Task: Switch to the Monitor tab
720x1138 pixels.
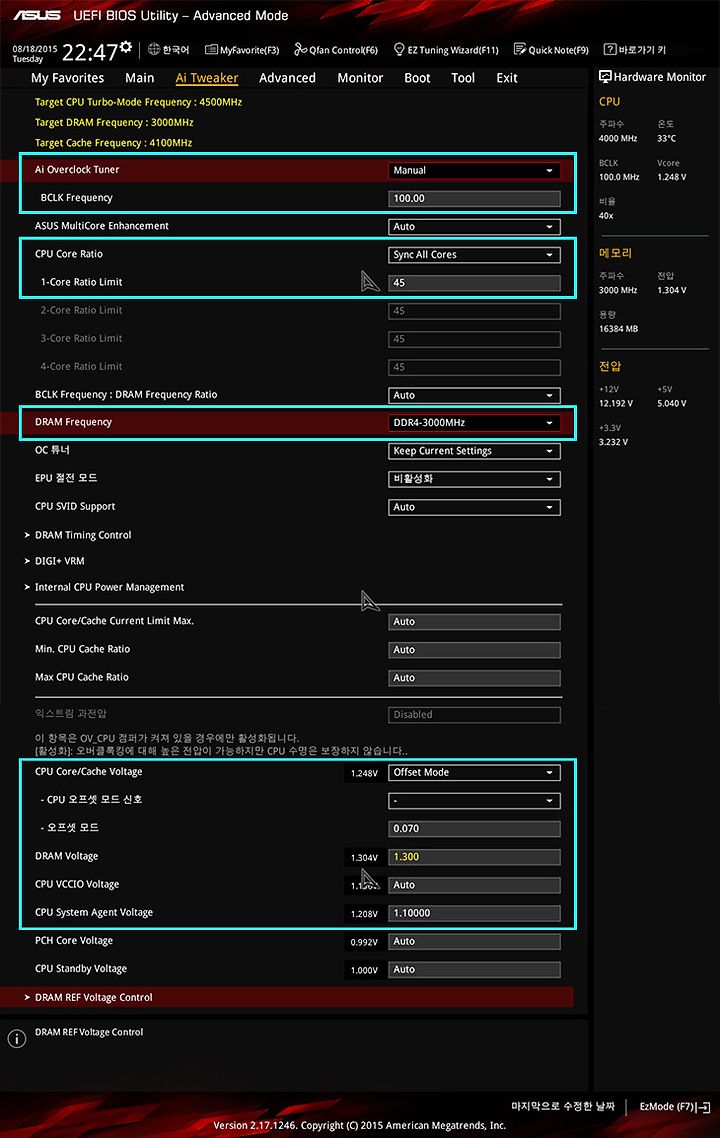Action: [x=360, y=78]
